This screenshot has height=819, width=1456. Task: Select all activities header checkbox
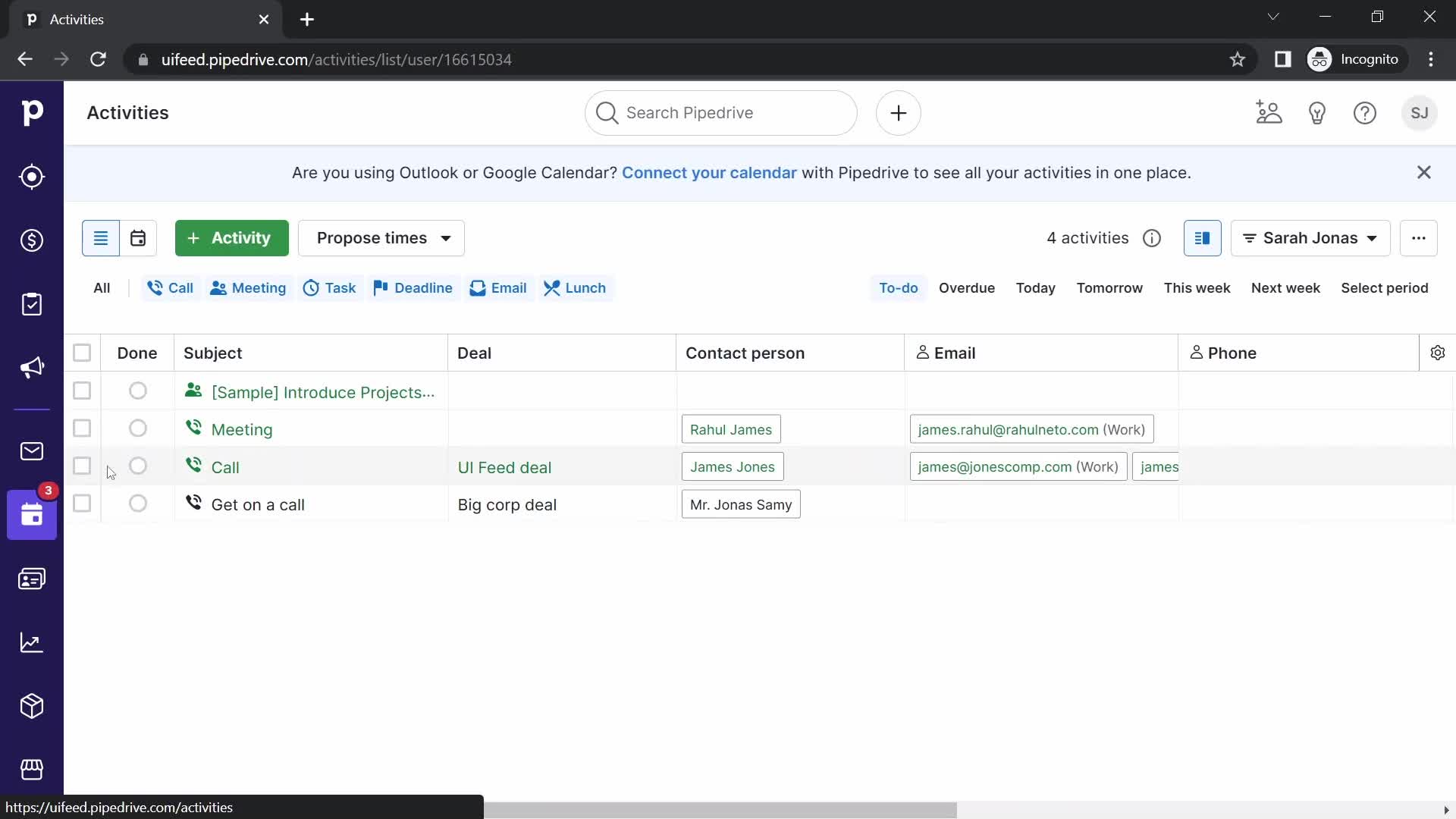82,353
